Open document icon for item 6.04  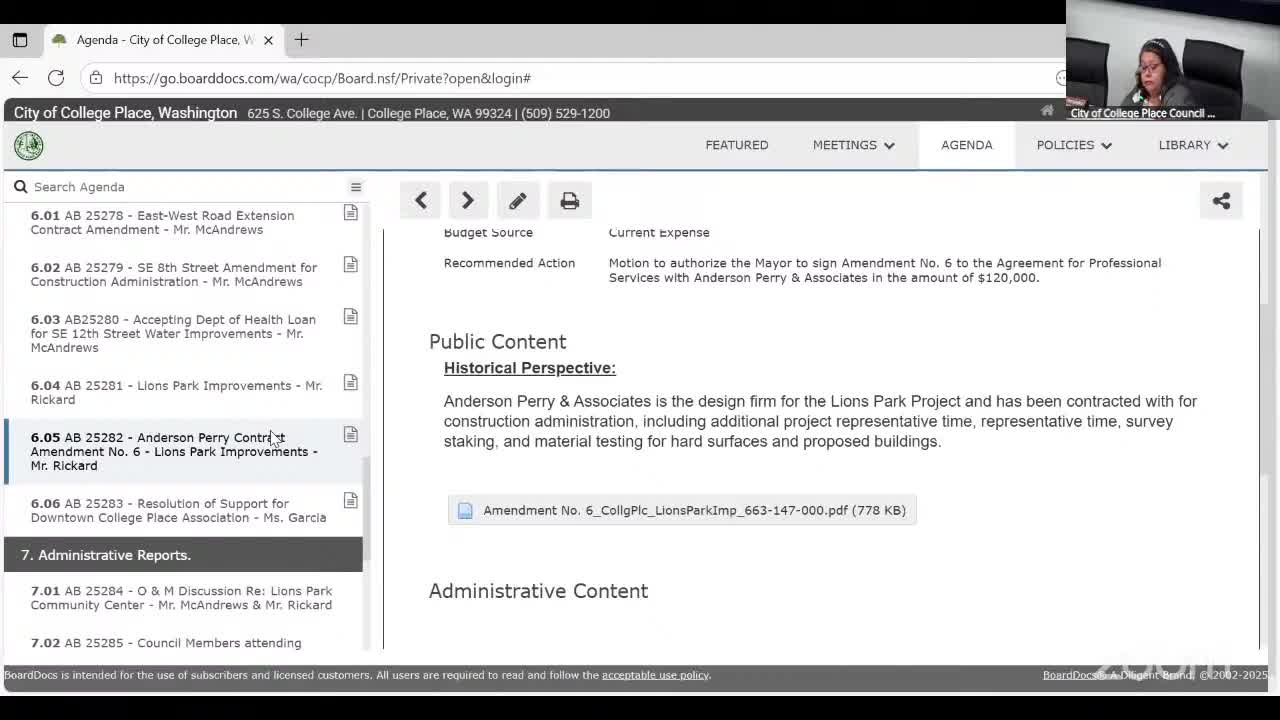[x=351, y=383]
